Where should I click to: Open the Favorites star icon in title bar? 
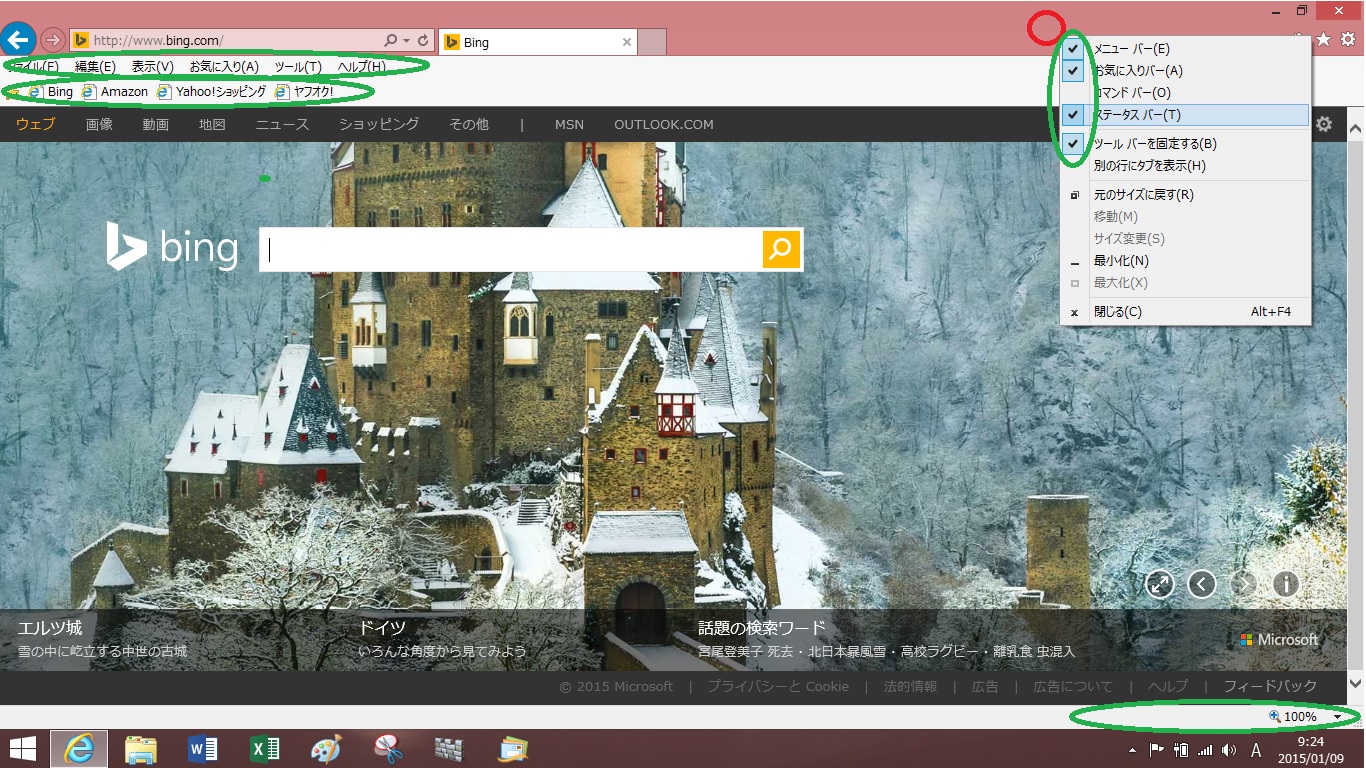click(1324, 39)
